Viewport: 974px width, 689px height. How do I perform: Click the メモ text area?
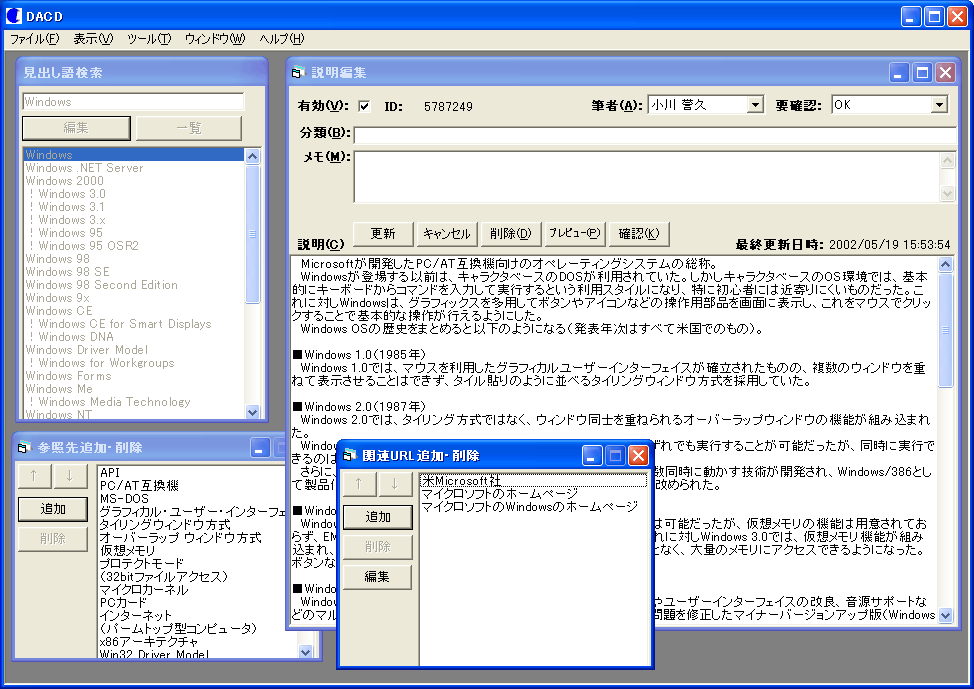click(x=647, y=177)
